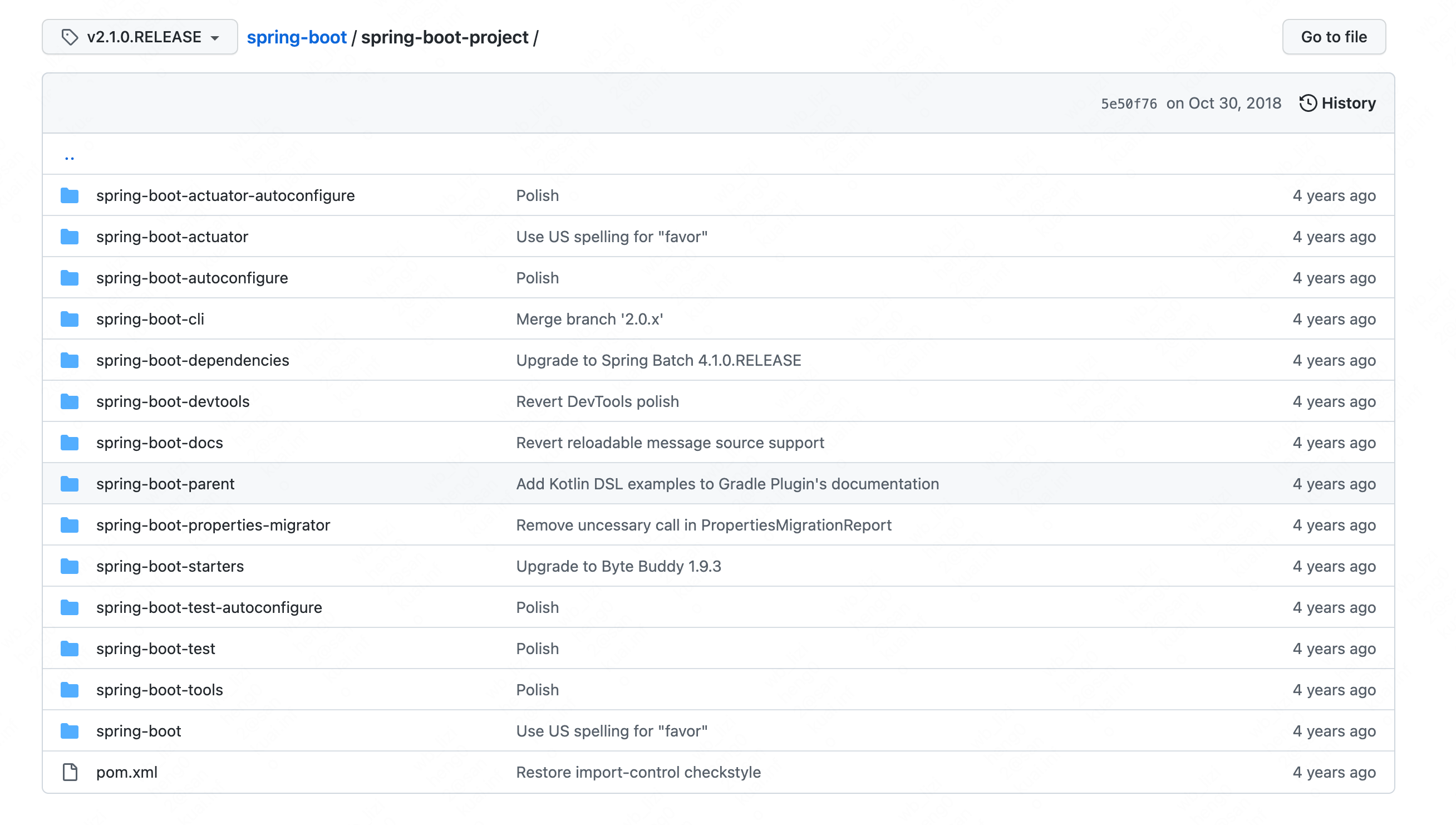Click the spring-boot-cli folder icon
The image size is (1456, 825).
coord(70,319)
